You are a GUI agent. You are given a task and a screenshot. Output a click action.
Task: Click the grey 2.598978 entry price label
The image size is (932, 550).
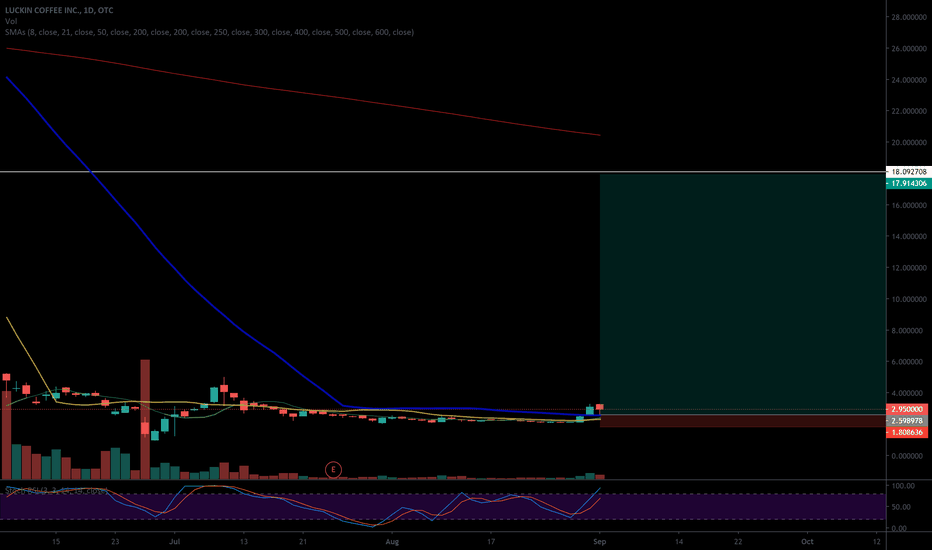tap(907, 420)
